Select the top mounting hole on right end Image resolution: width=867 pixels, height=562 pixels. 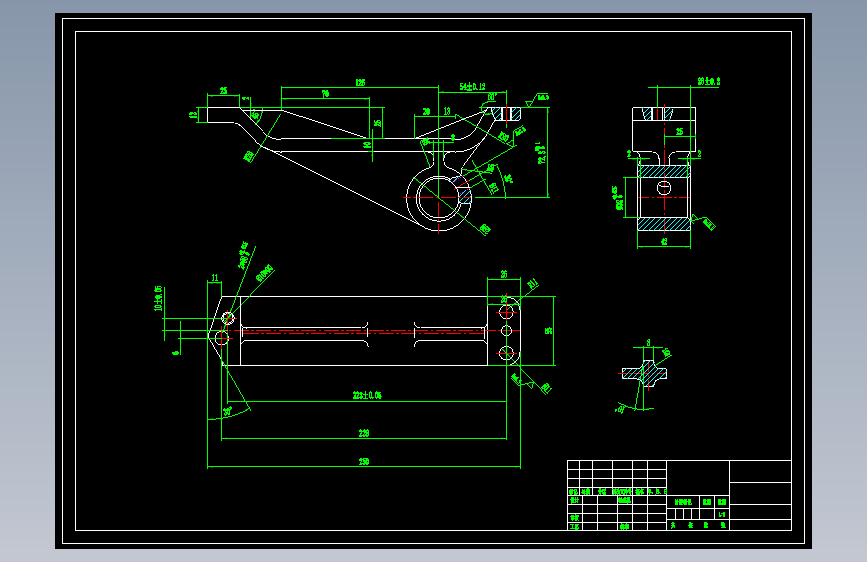tap(506, 312)
